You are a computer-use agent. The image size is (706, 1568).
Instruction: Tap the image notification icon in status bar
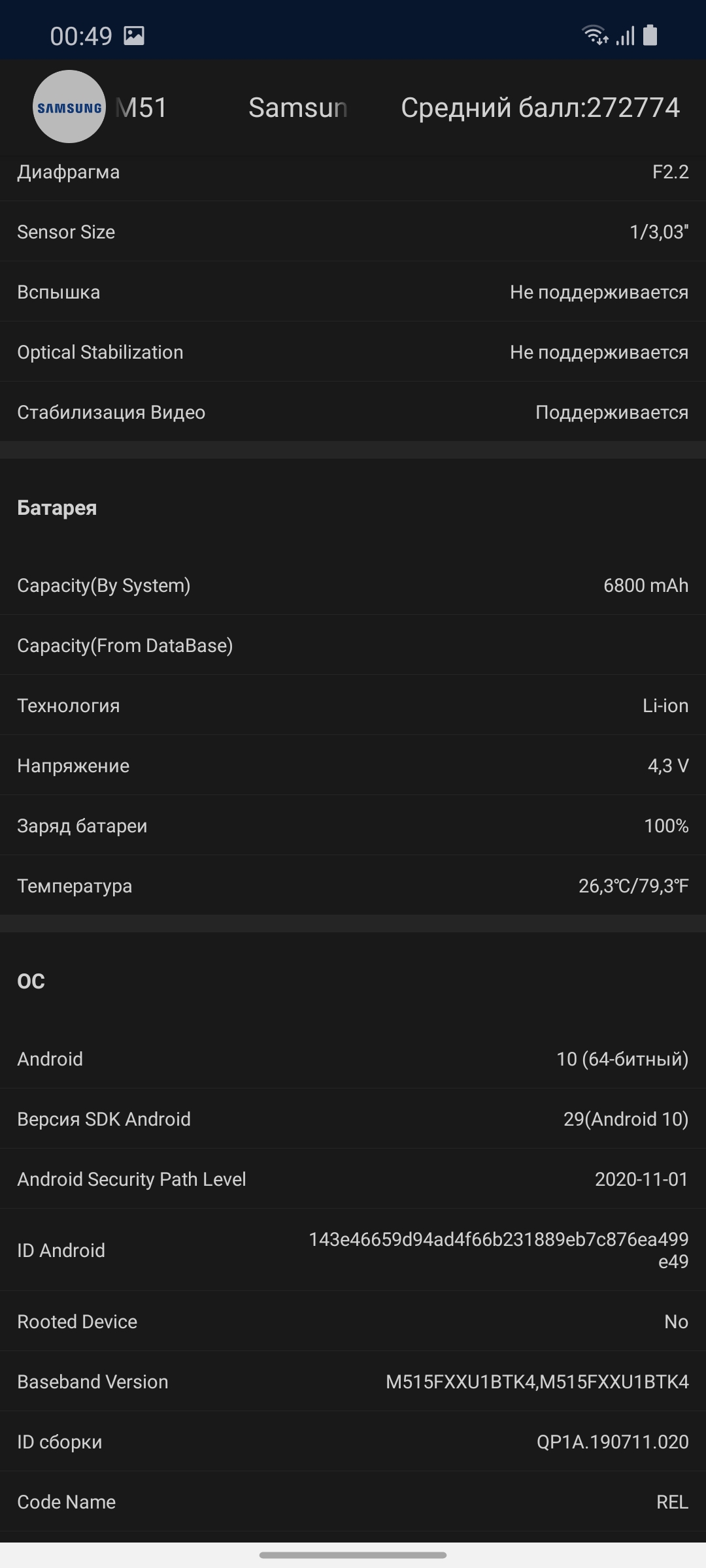[134, 36]
